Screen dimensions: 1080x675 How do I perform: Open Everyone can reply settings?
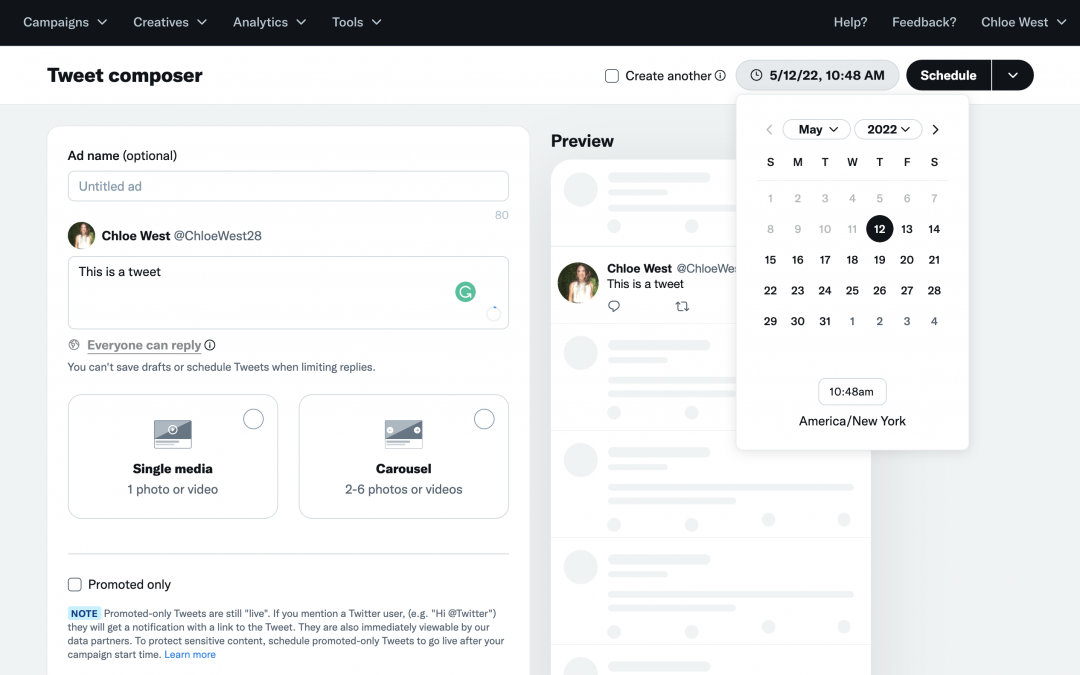point(144,345)
